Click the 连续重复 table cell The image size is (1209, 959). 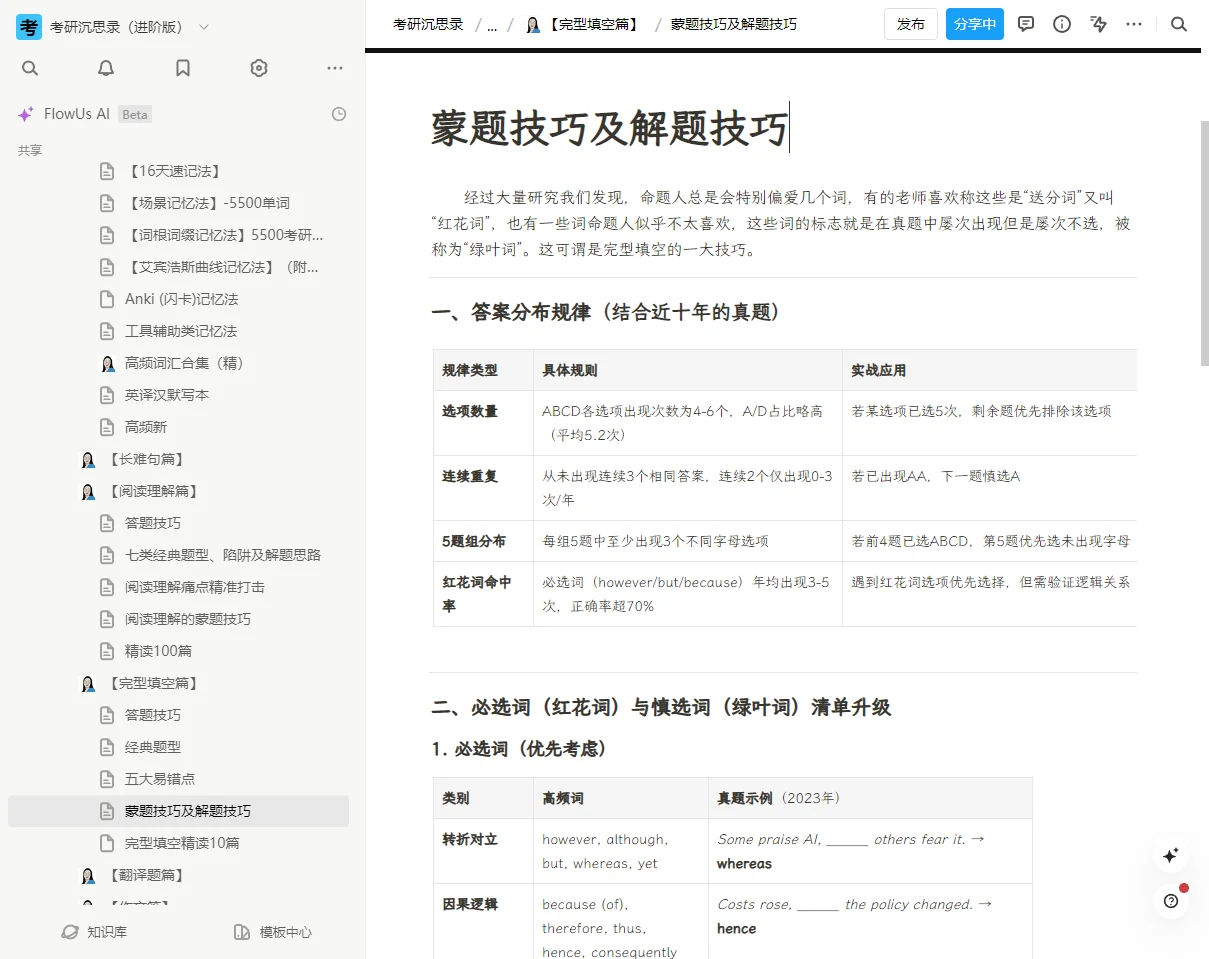pos(483,488)
